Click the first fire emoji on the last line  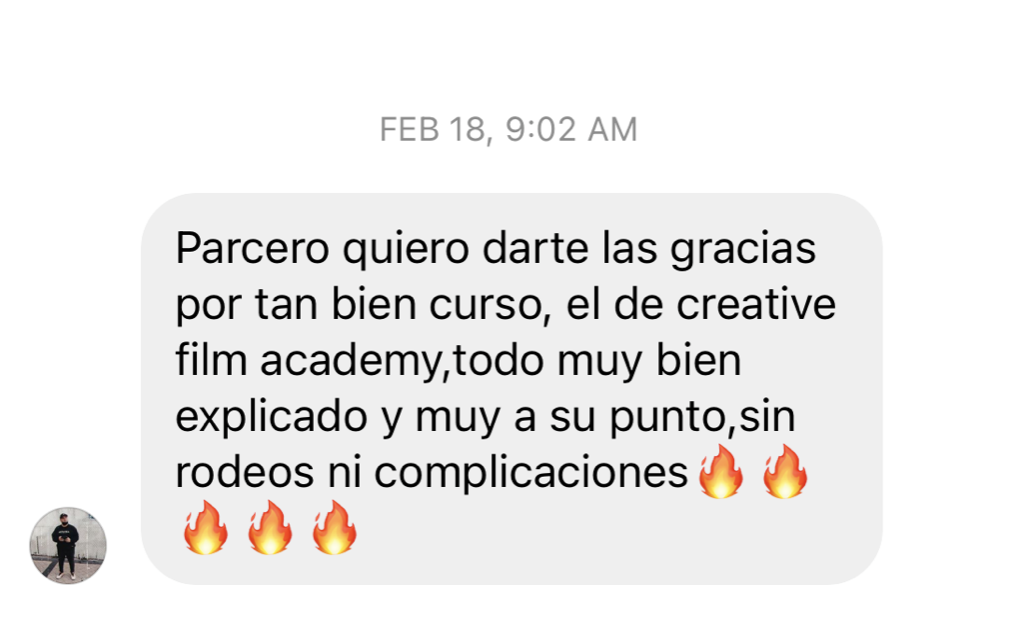pyautogui.click(x=205, y=528)
